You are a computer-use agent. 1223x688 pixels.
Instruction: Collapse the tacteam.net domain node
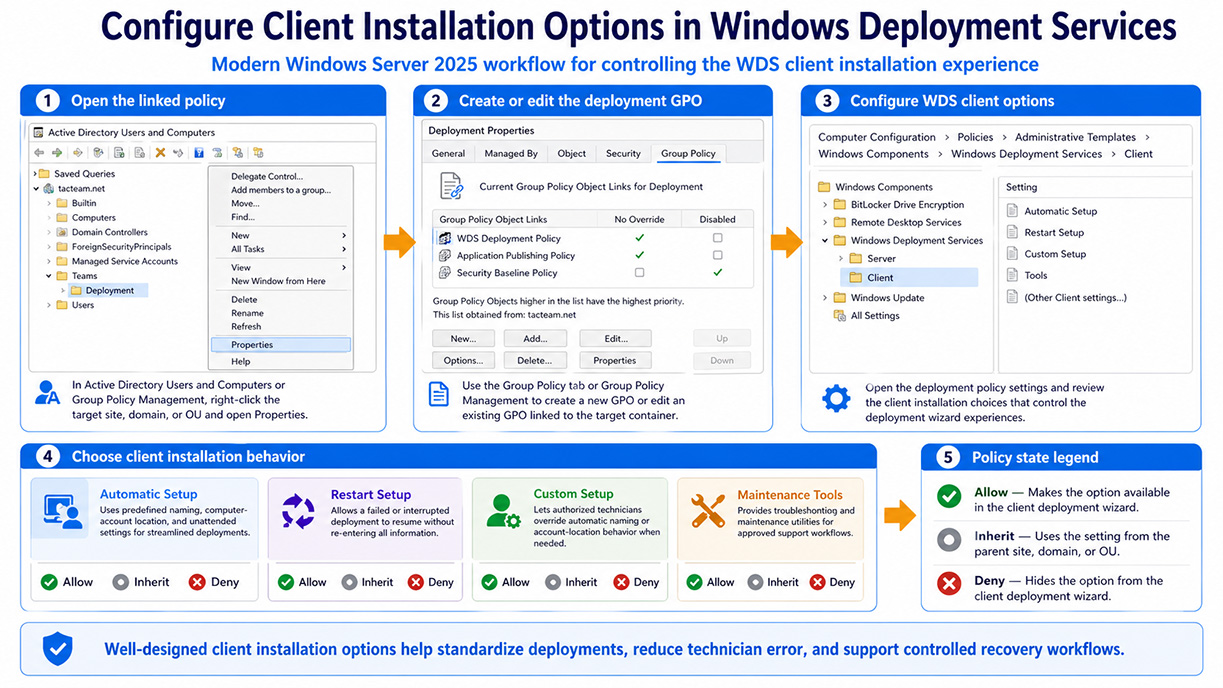[37, 188]
